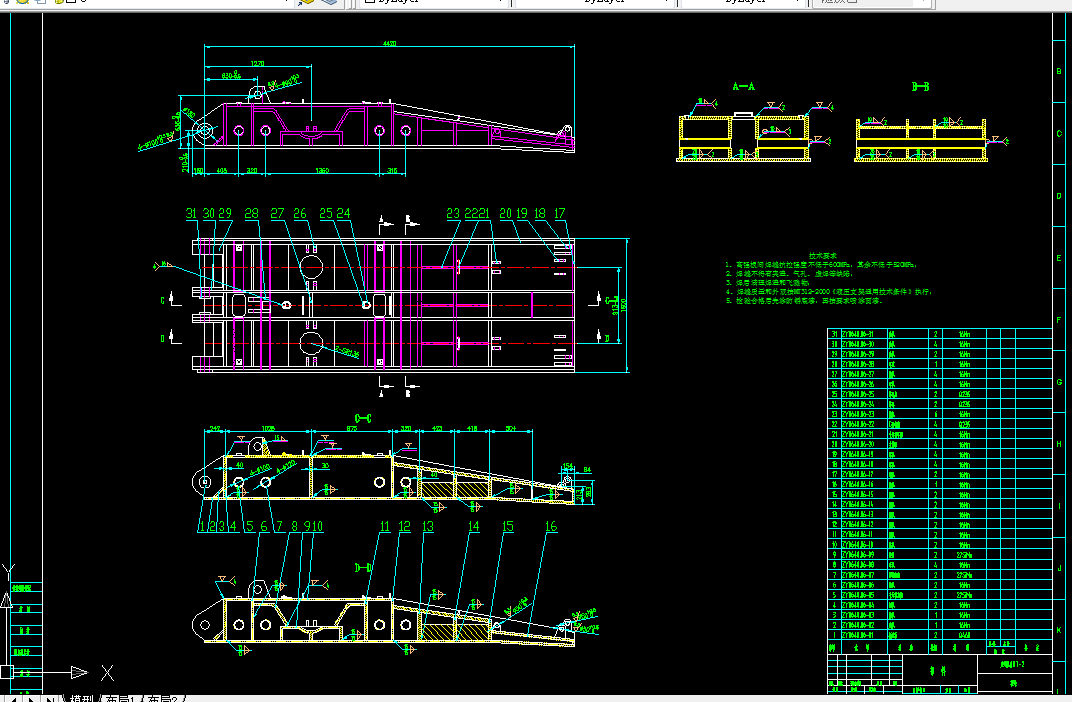The height and width of the screenshot is (702, 1072).
Task: Click the UCS X axis label
Action: coord(107,673)
